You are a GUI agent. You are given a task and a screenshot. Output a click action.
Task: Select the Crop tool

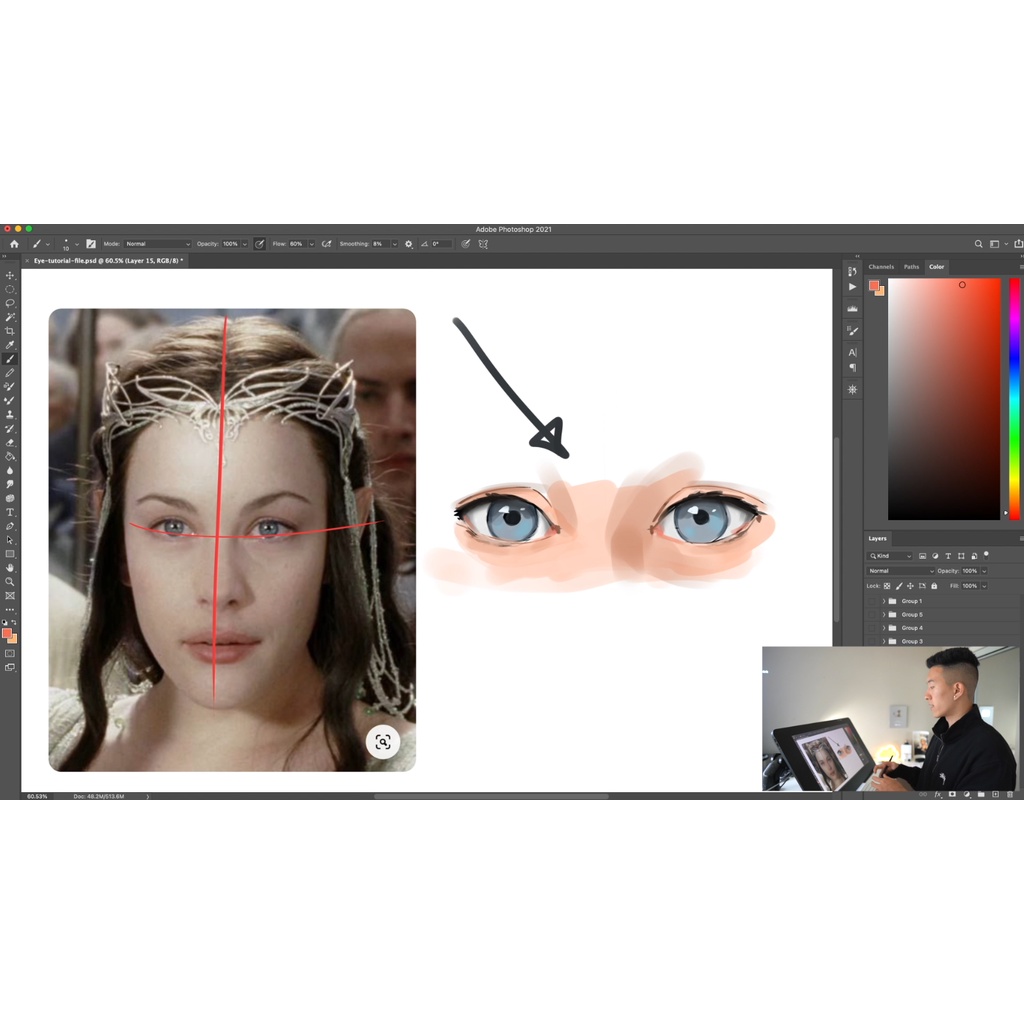pyautogui.click(x=10, y=331)
